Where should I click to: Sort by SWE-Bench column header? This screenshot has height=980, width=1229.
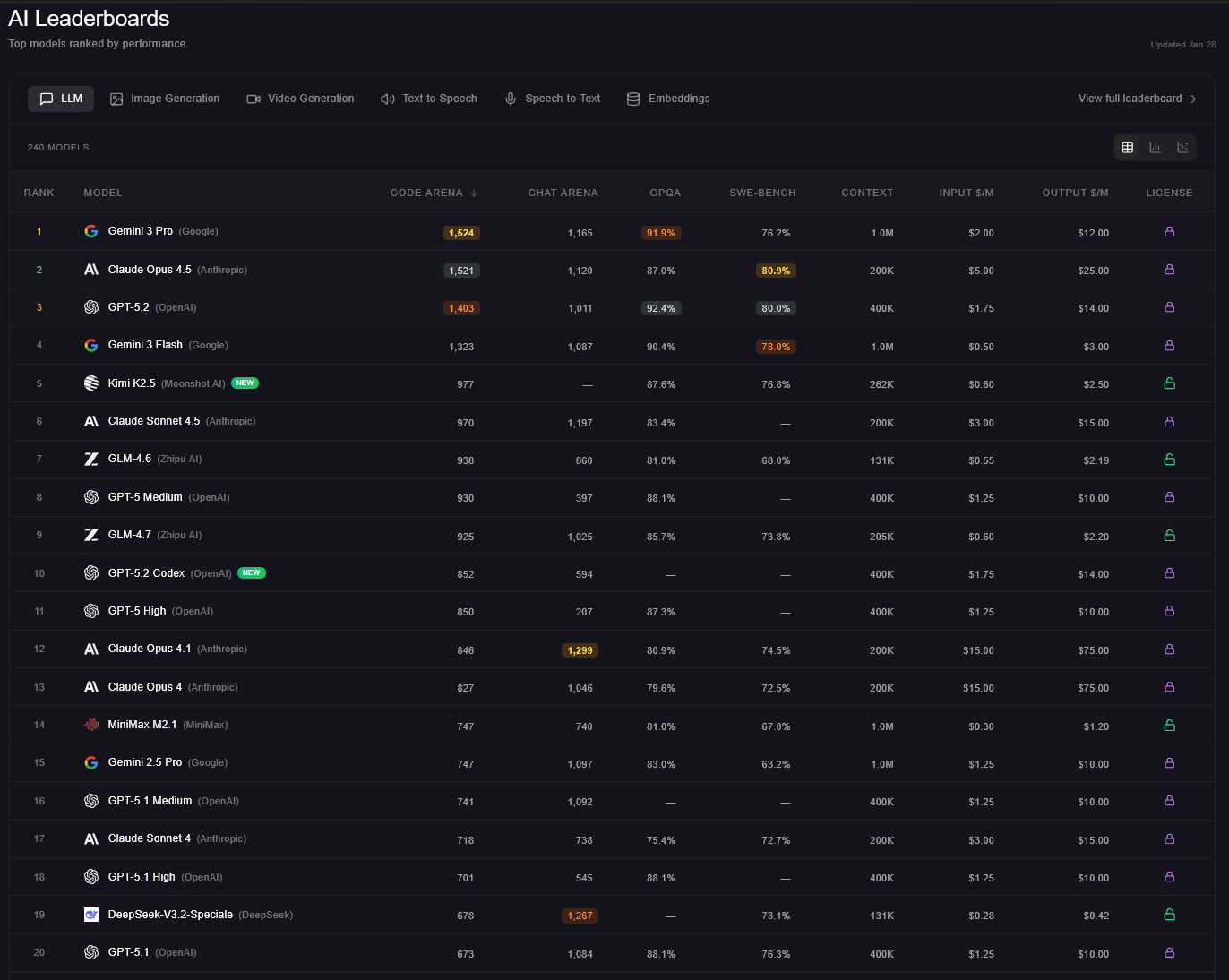(x=762, y=193)
